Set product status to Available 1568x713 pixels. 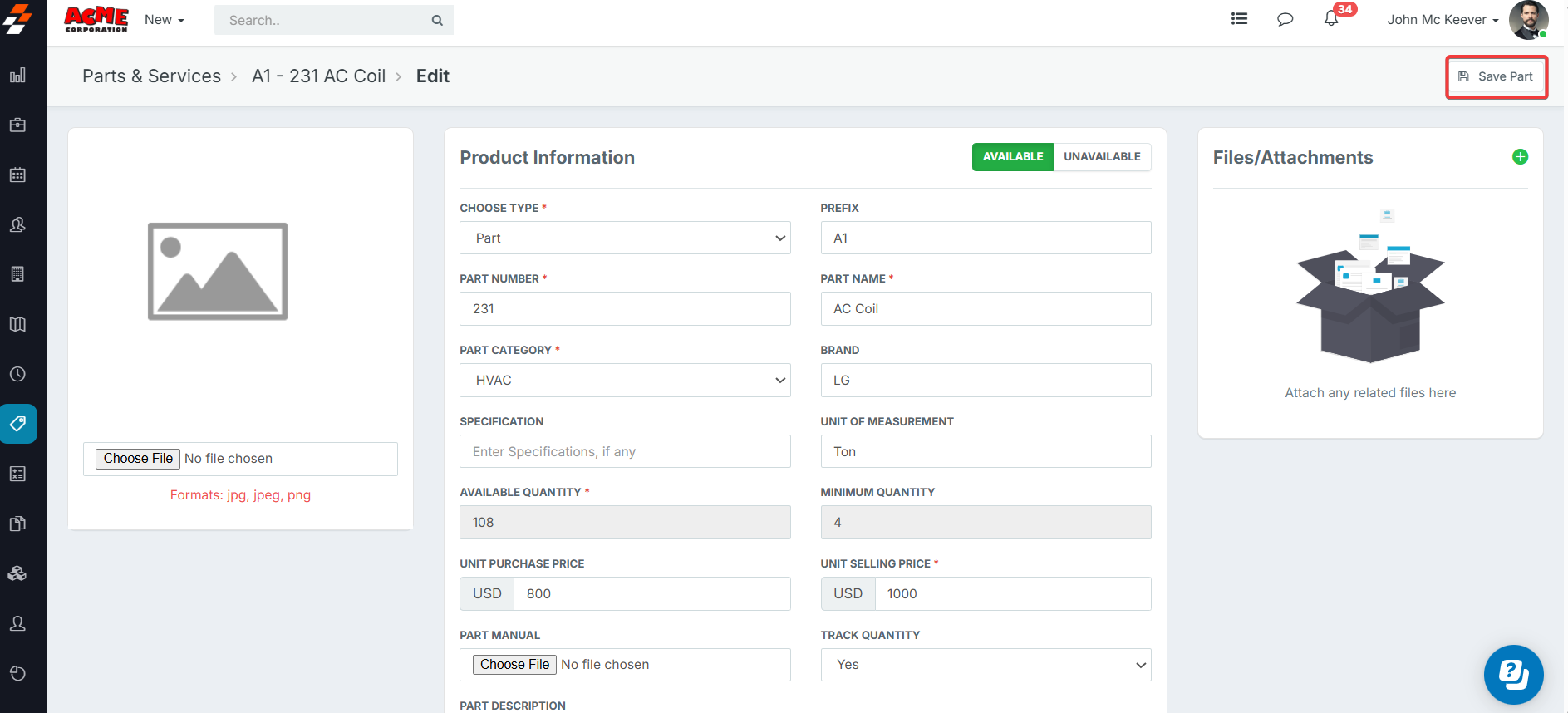point(1012,157)
